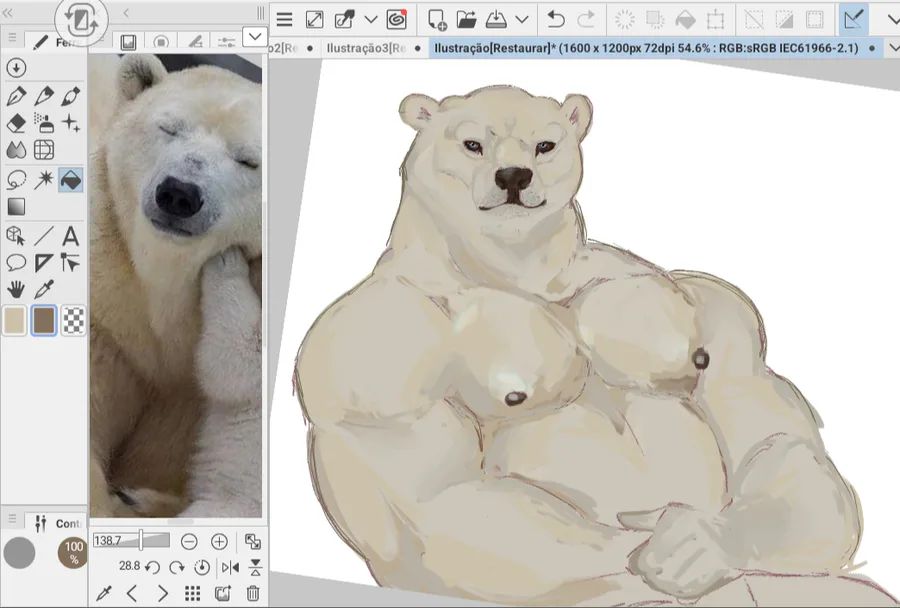Adjust the sub view zoom slider at 138.7
Image resolution: width=900 pixels, height=608 pixels.
coord(131,541)
